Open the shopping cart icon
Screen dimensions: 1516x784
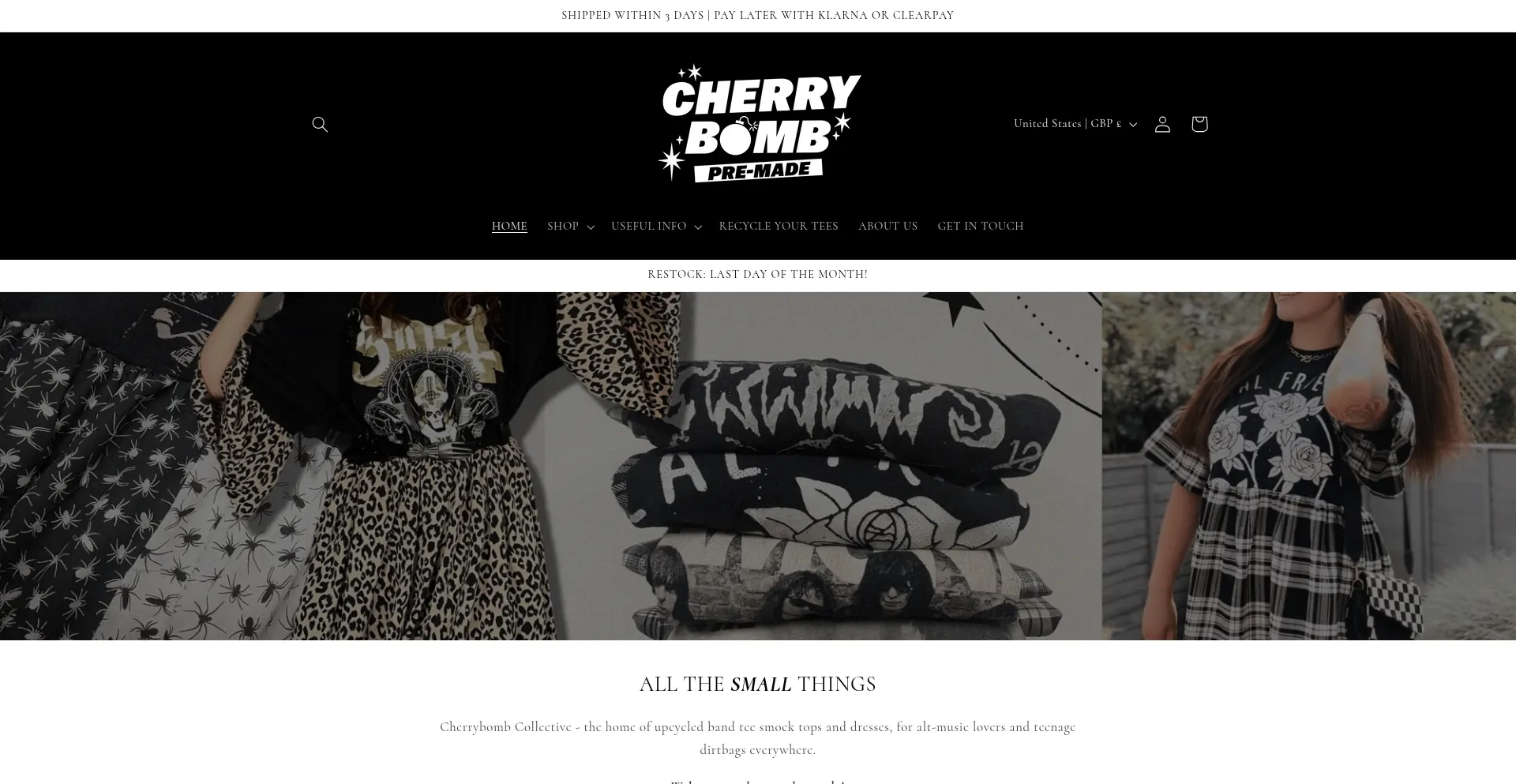(x=1199, y=124)
